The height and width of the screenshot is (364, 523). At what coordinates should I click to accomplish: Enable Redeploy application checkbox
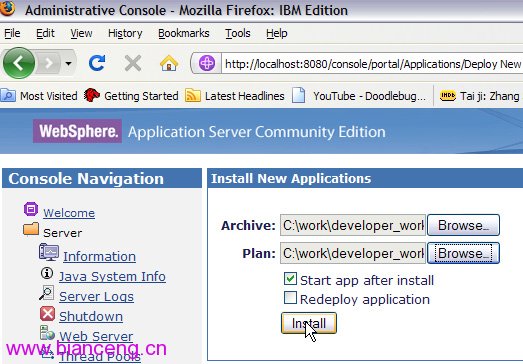point(290,298)
